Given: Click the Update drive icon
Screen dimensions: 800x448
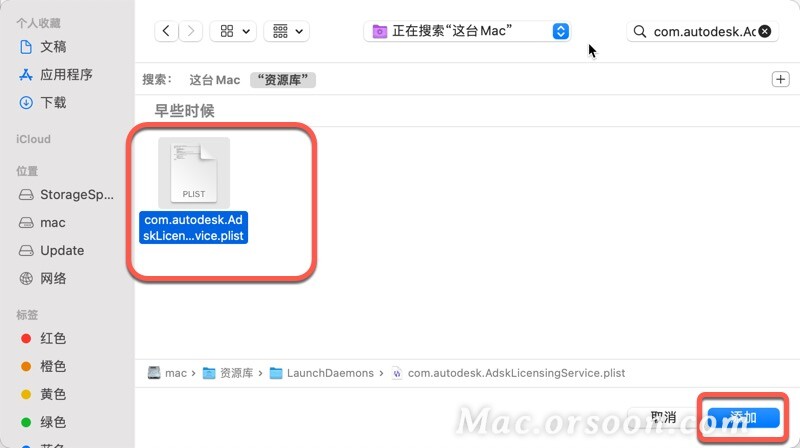Looking at the screenshot, I should tap(26, 251).
